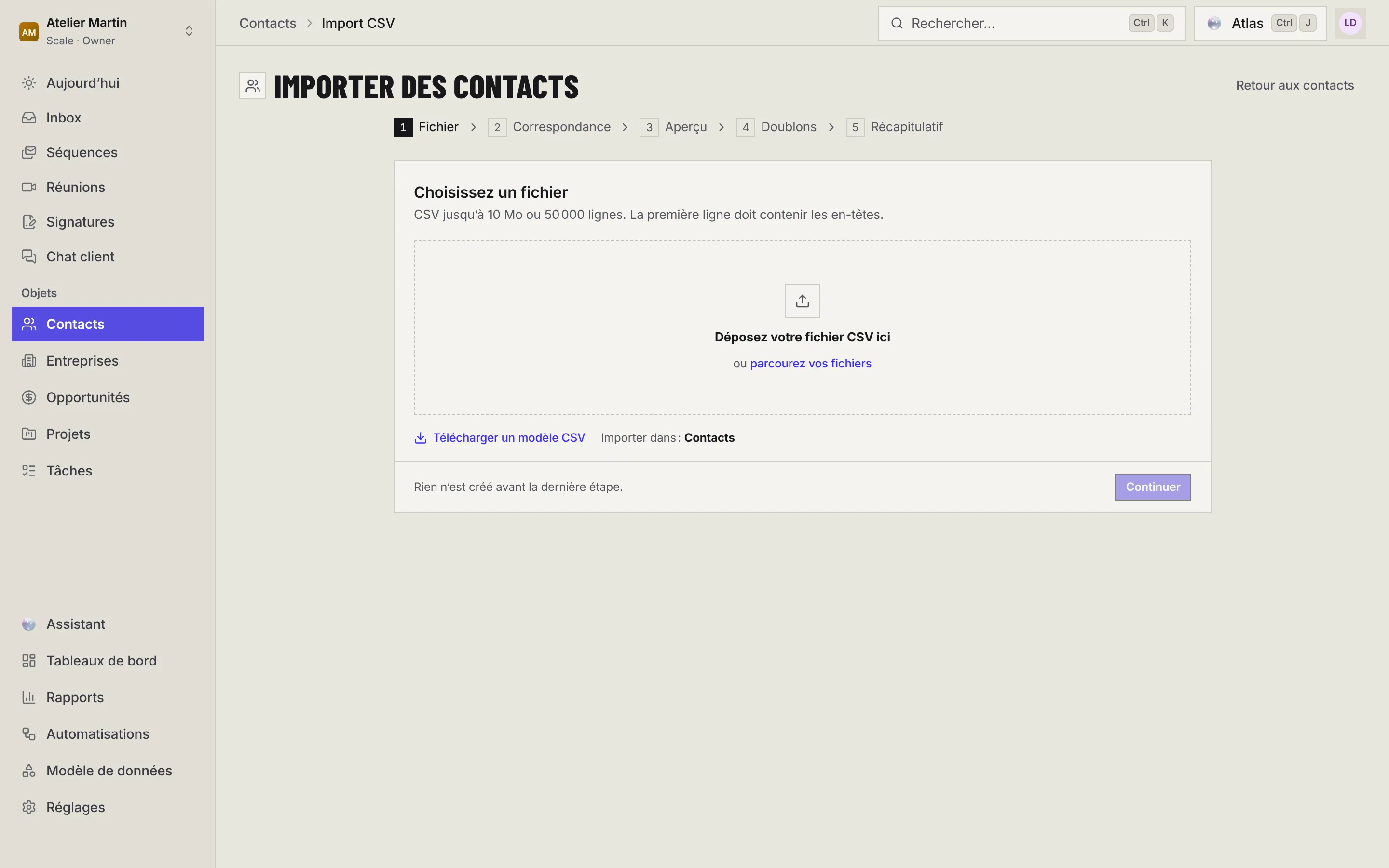
Task: Click the Automatisations workflow icon
Action: coord(29,734)
